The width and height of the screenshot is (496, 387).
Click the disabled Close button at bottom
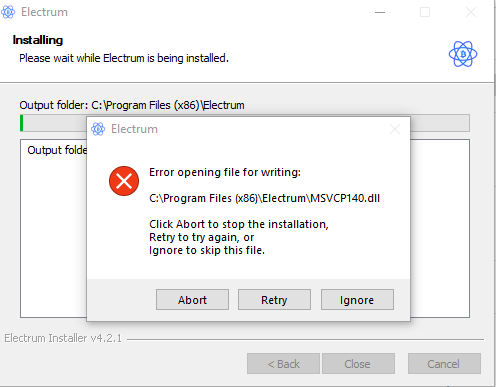(x=358, y=364)
